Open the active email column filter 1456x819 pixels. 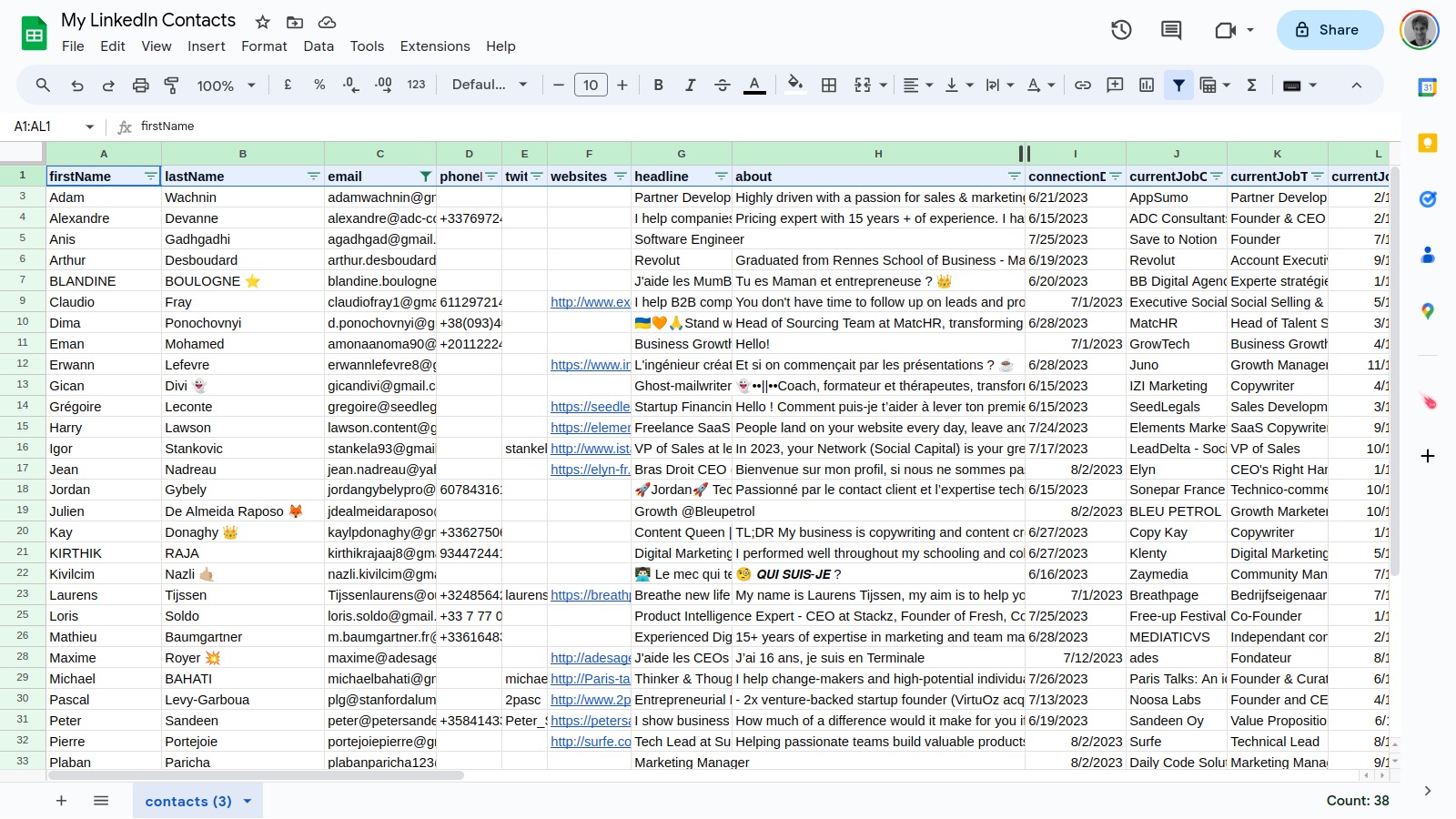coord(425,176)
